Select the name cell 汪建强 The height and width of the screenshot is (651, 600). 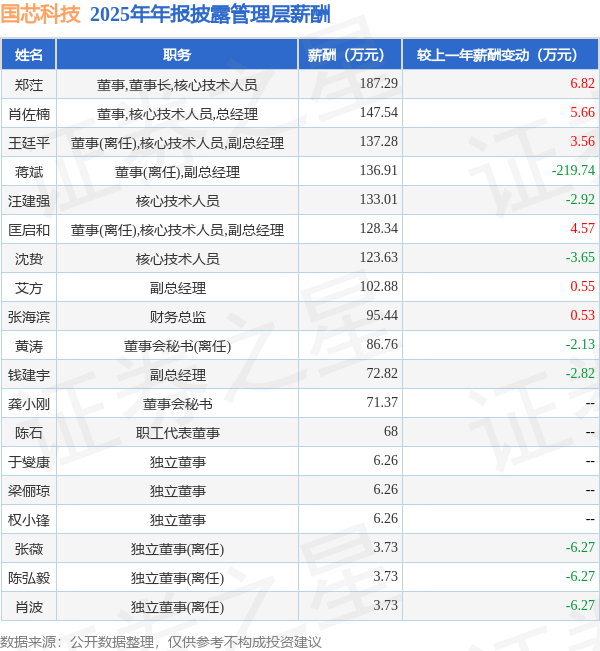point(29,201)
